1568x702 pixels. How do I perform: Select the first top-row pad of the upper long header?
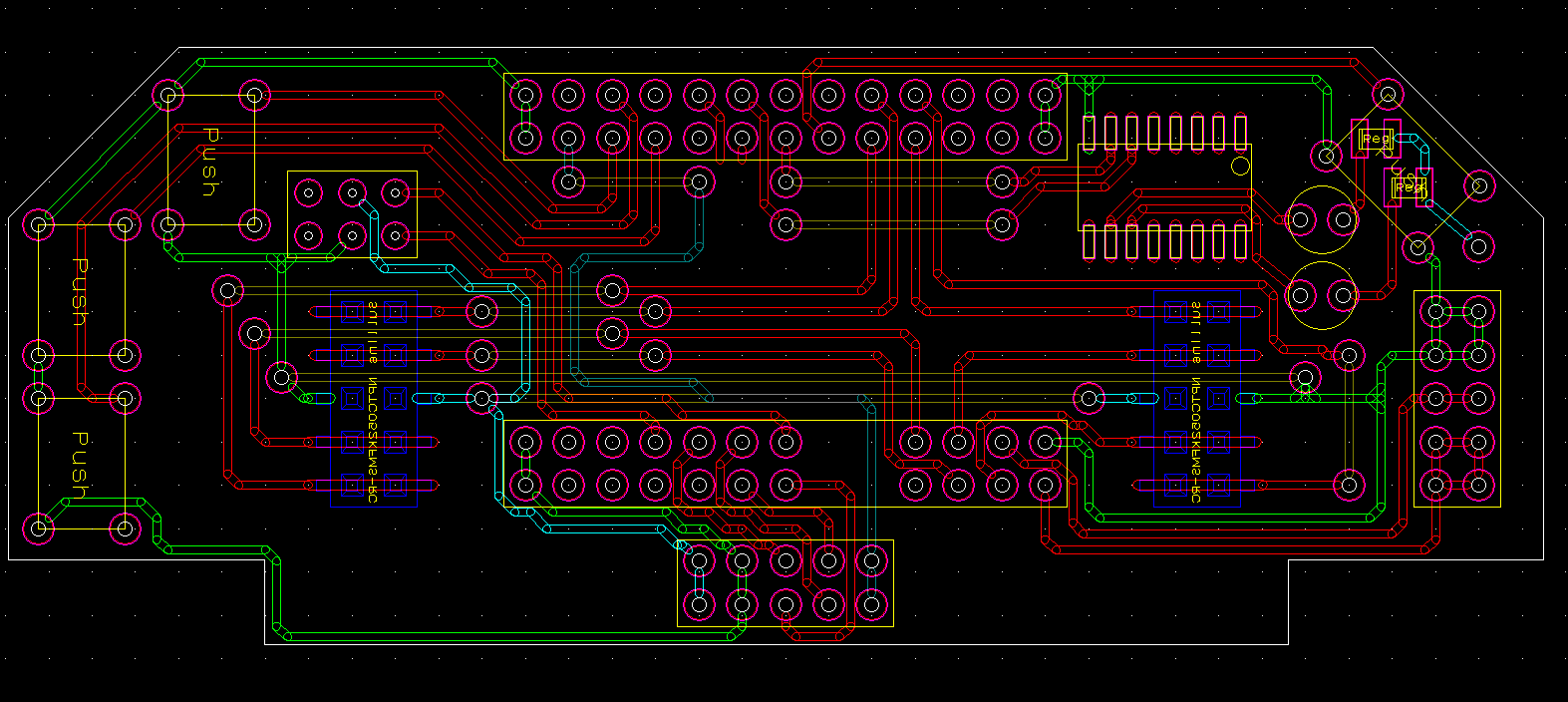[x=525, y=96]
